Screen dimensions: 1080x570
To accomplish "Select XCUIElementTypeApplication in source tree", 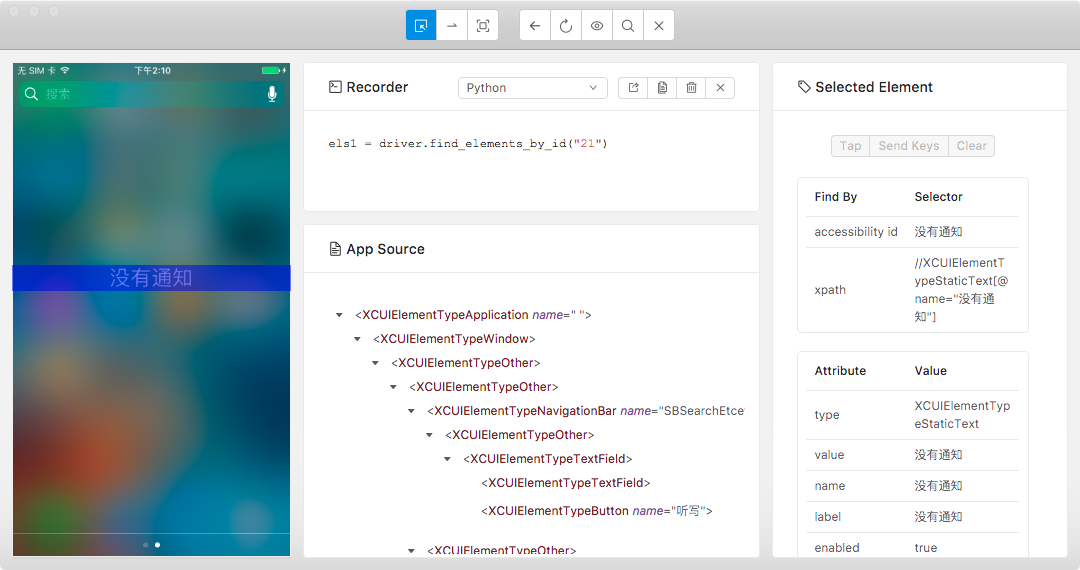I will coord(473,315).
